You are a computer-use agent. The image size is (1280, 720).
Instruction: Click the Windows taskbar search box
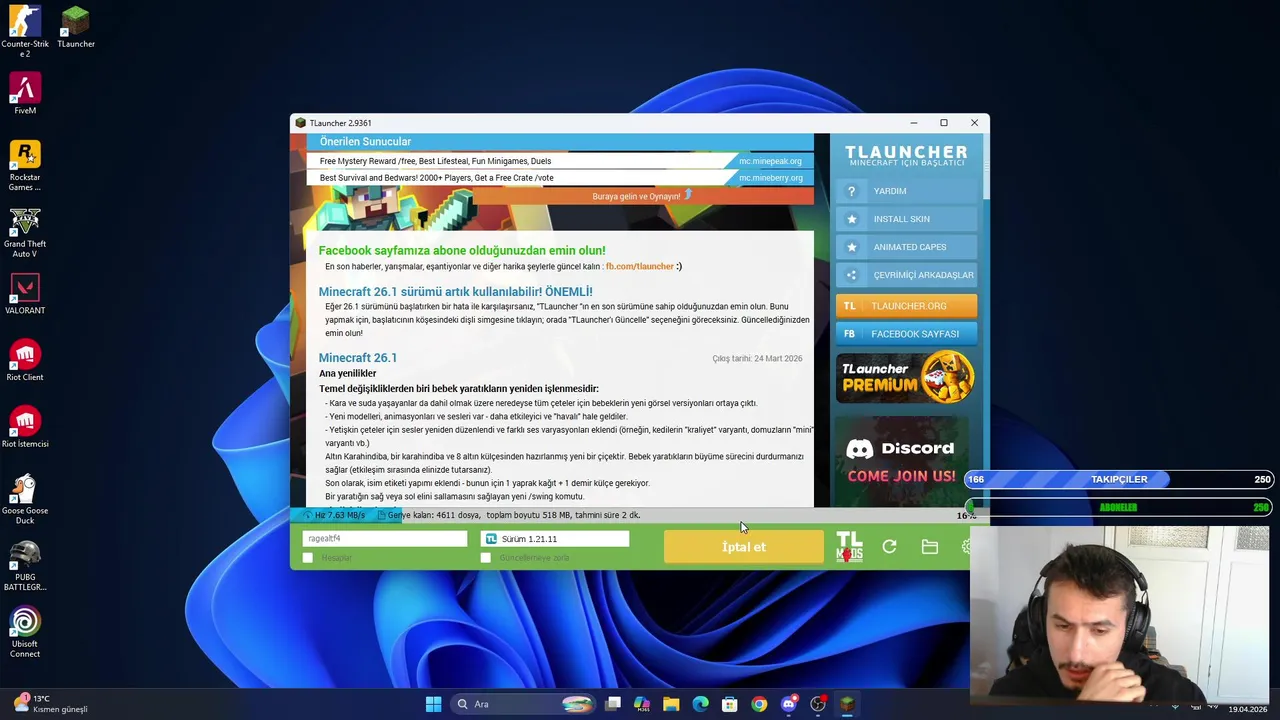524,704
